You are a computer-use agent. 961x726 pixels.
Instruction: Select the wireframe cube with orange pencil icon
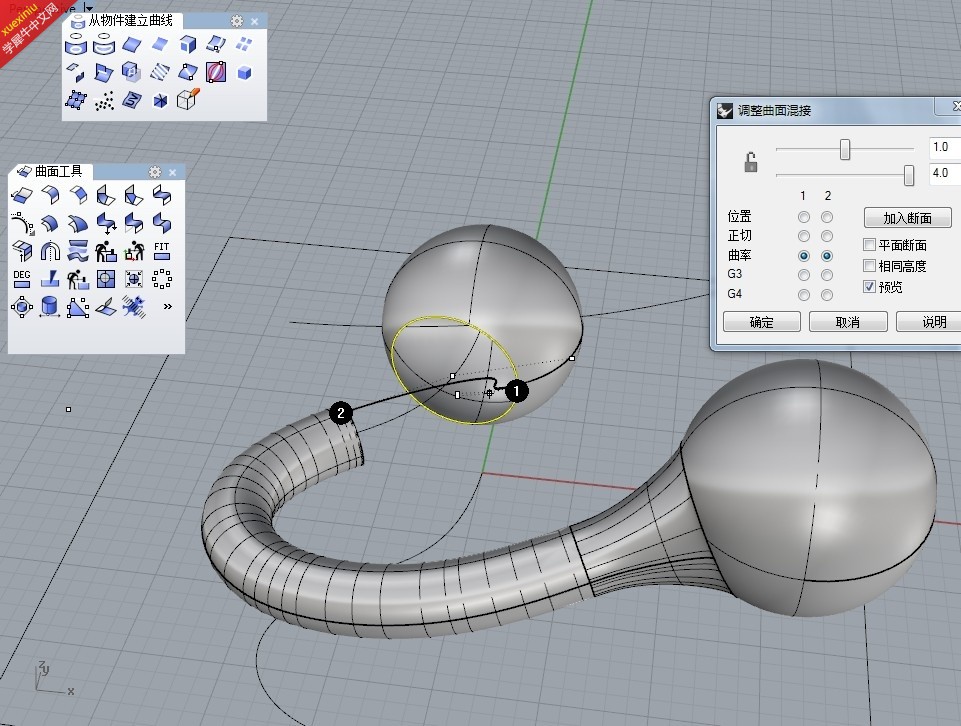tap(188, 99)
